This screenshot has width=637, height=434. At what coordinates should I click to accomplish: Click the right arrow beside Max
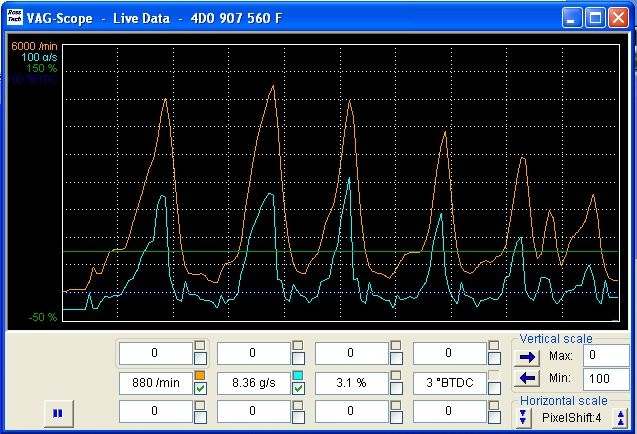(x=527, y=356)
